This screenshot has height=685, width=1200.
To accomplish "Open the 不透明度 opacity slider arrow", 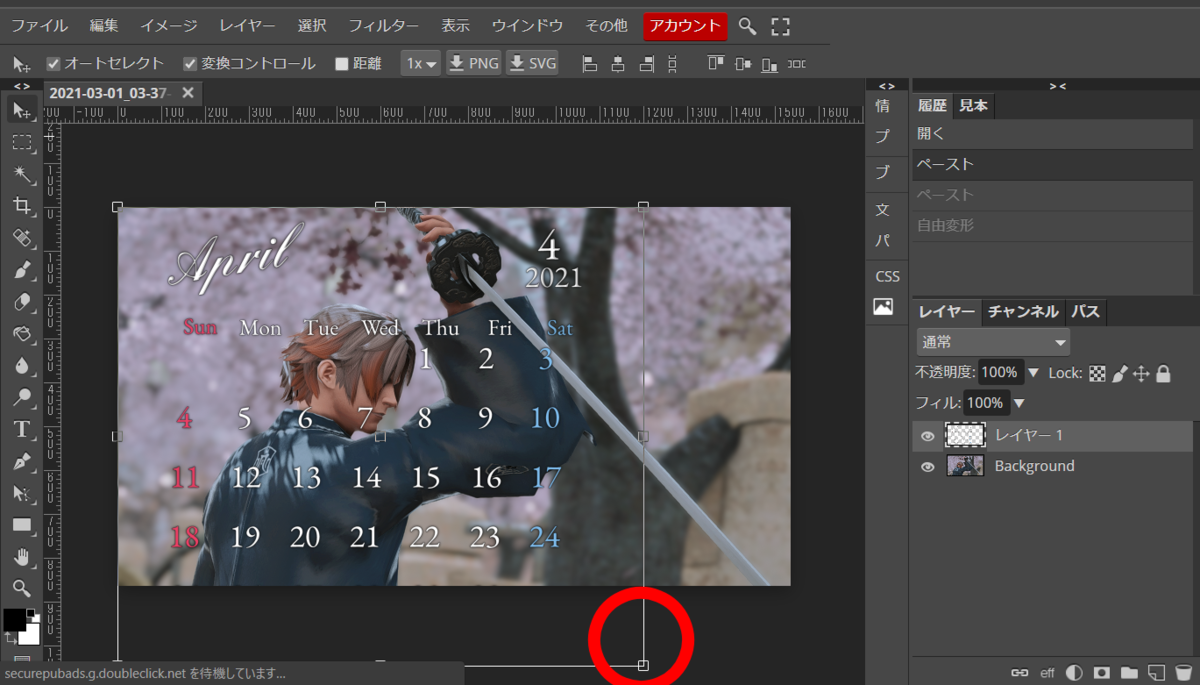I will (x=1033, y=373).
